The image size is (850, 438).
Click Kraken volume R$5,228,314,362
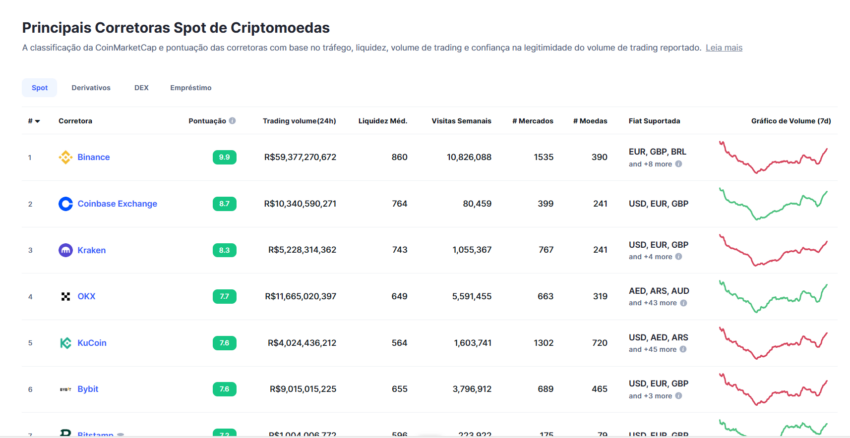[x=302, y=250]
